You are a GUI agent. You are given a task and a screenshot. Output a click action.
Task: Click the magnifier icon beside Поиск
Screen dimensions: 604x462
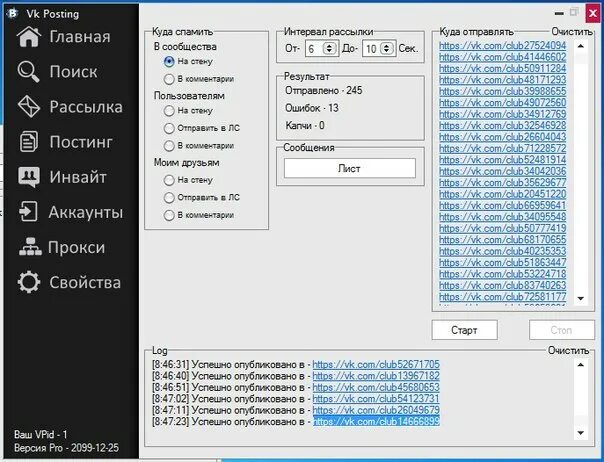coord(29,72)
